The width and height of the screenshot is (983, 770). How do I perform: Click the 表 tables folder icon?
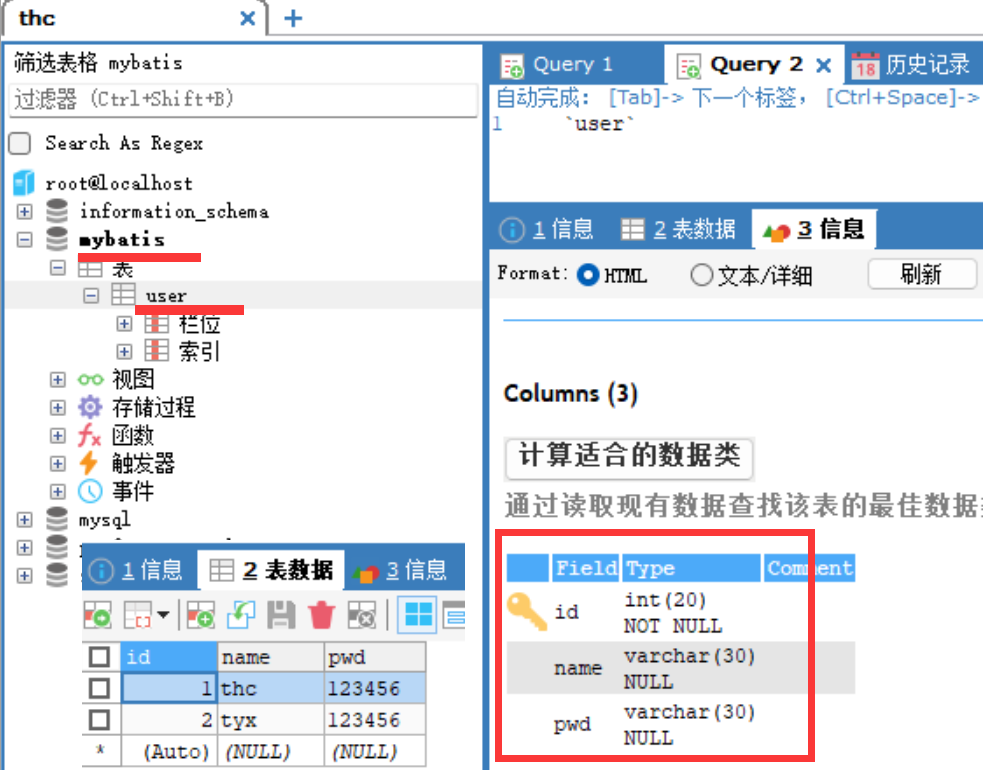[90, 269]
